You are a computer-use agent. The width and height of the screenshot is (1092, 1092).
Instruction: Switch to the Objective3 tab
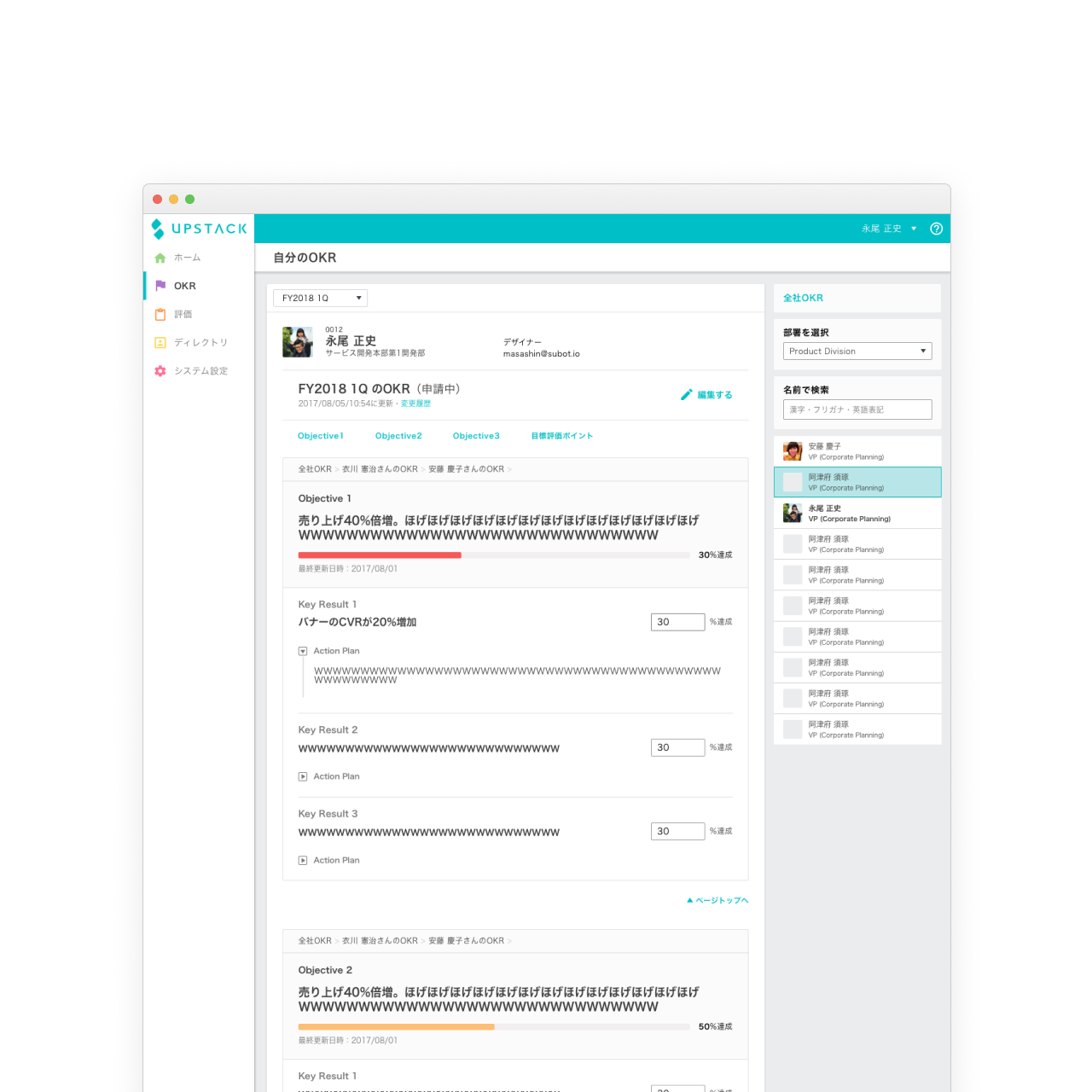476,436
